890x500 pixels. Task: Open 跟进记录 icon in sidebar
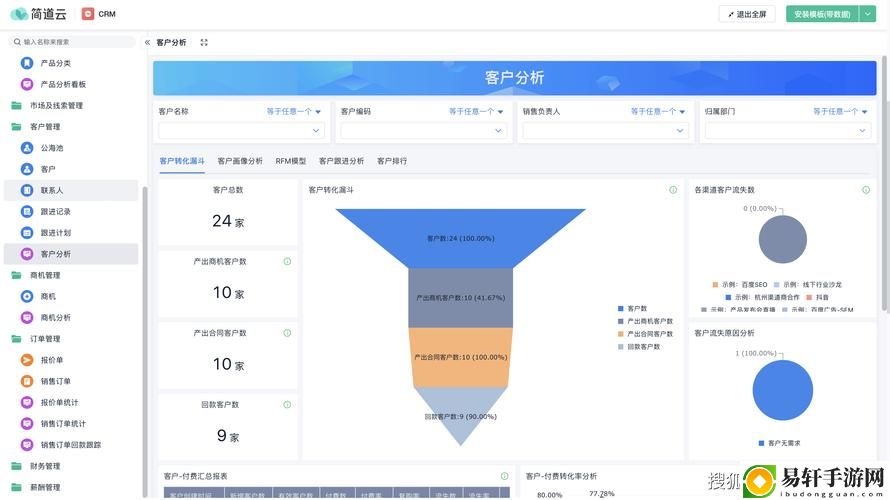pyautogui.click(x=27, y=211)
